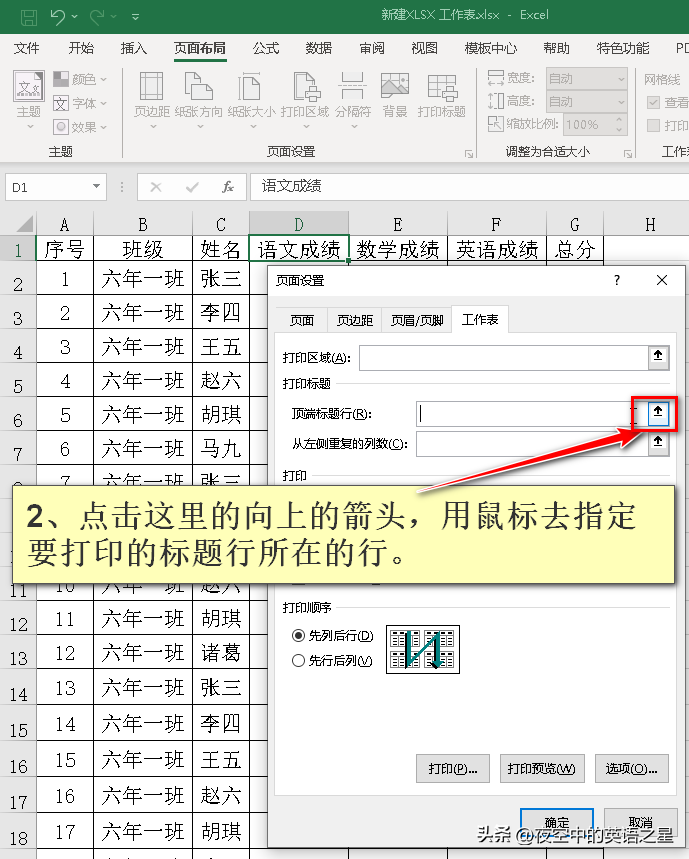Switch to the 模板中心 ribbon tab

491,48
